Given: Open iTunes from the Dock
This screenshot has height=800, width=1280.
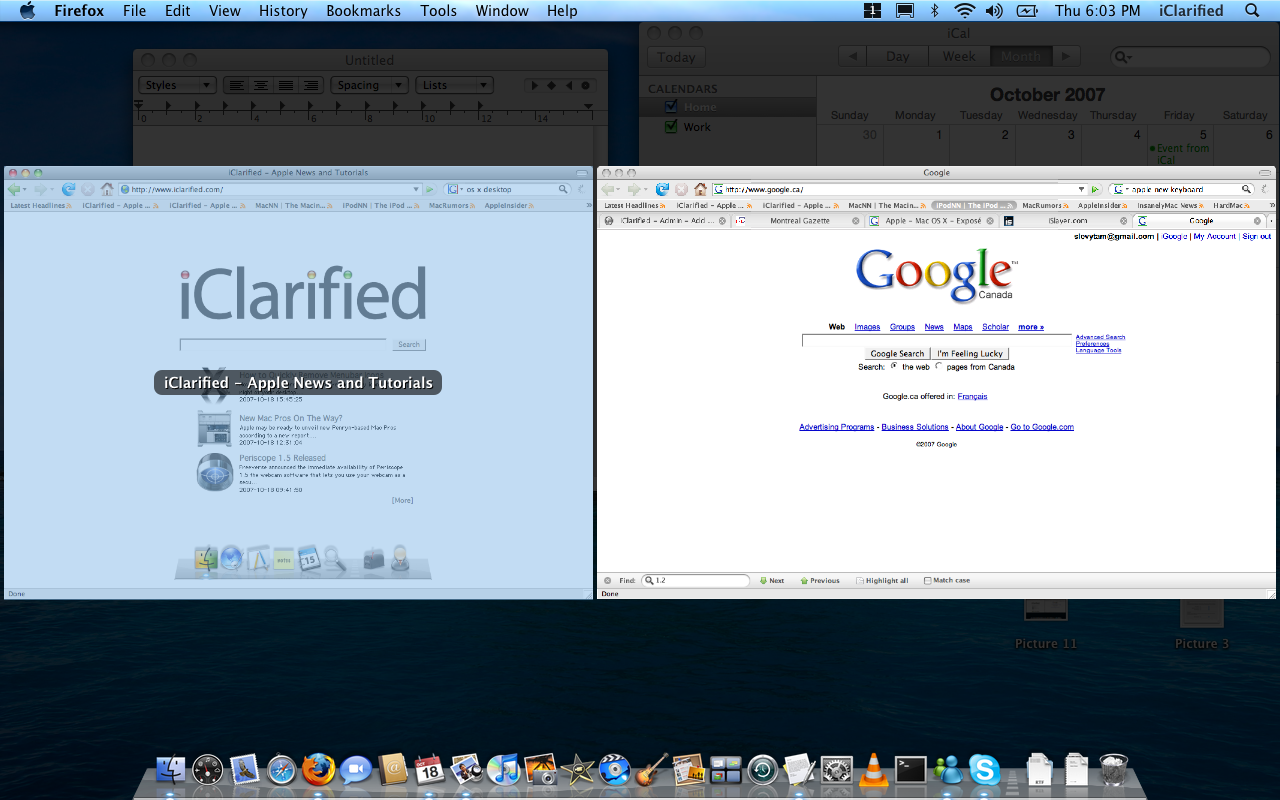Looking at the screenshot, I should pyautogui.click(x=504, y=769).
